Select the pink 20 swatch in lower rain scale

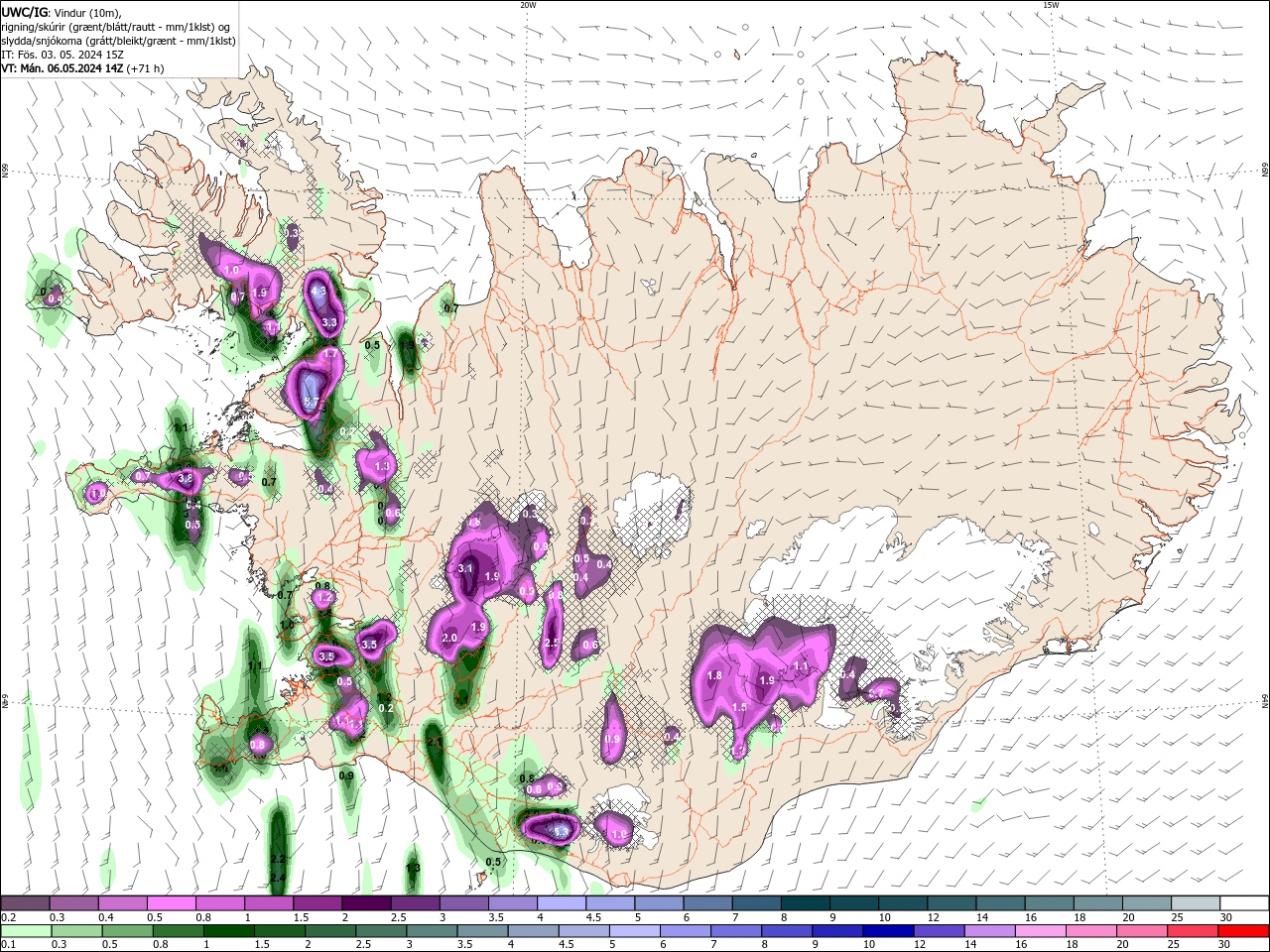[x=1142, y=931]
